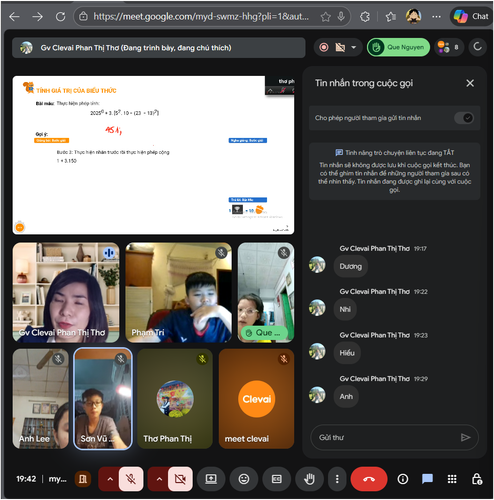
Task: Select Anh Lee video tile
Action: (x=41, y=399)
